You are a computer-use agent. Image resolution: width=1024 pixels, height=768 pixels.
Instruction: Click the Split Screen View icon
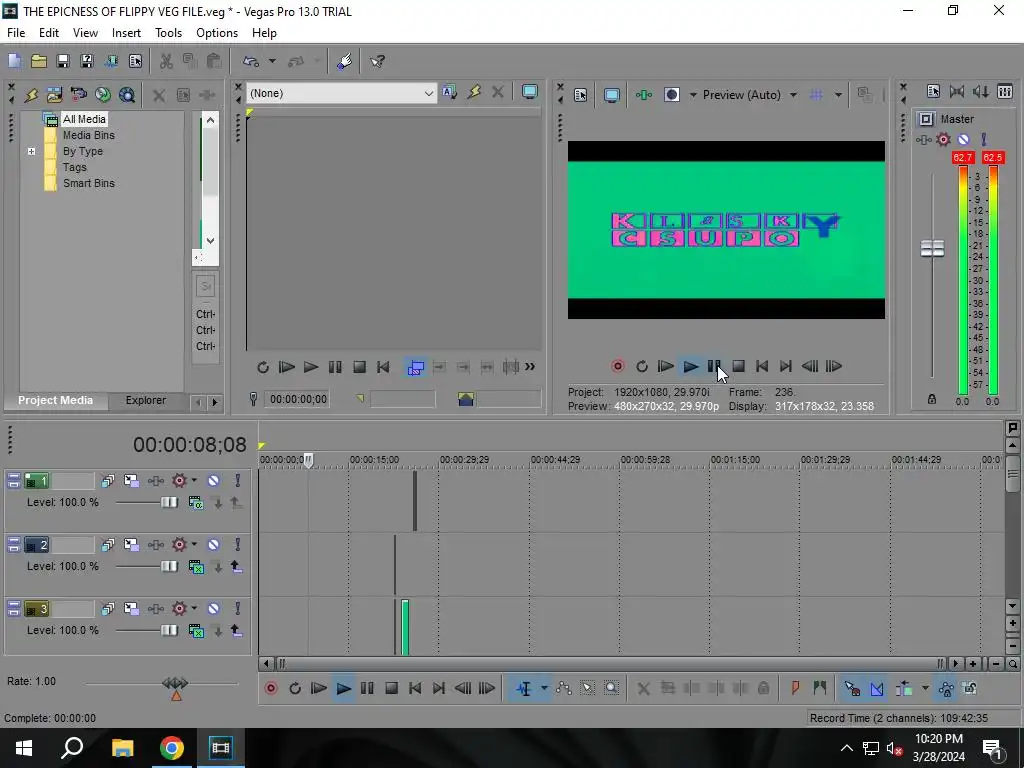(671, 95)
